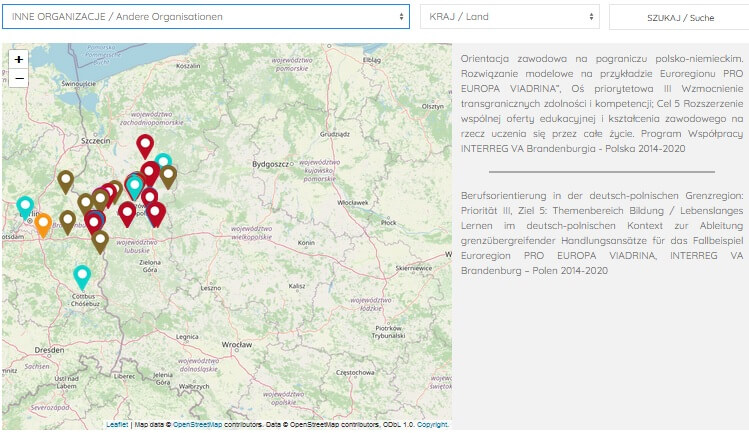Select the teal marker over Berlin
Image resolution: width=749 pixels, height=433 pixels.
click(x=25, y=206)
